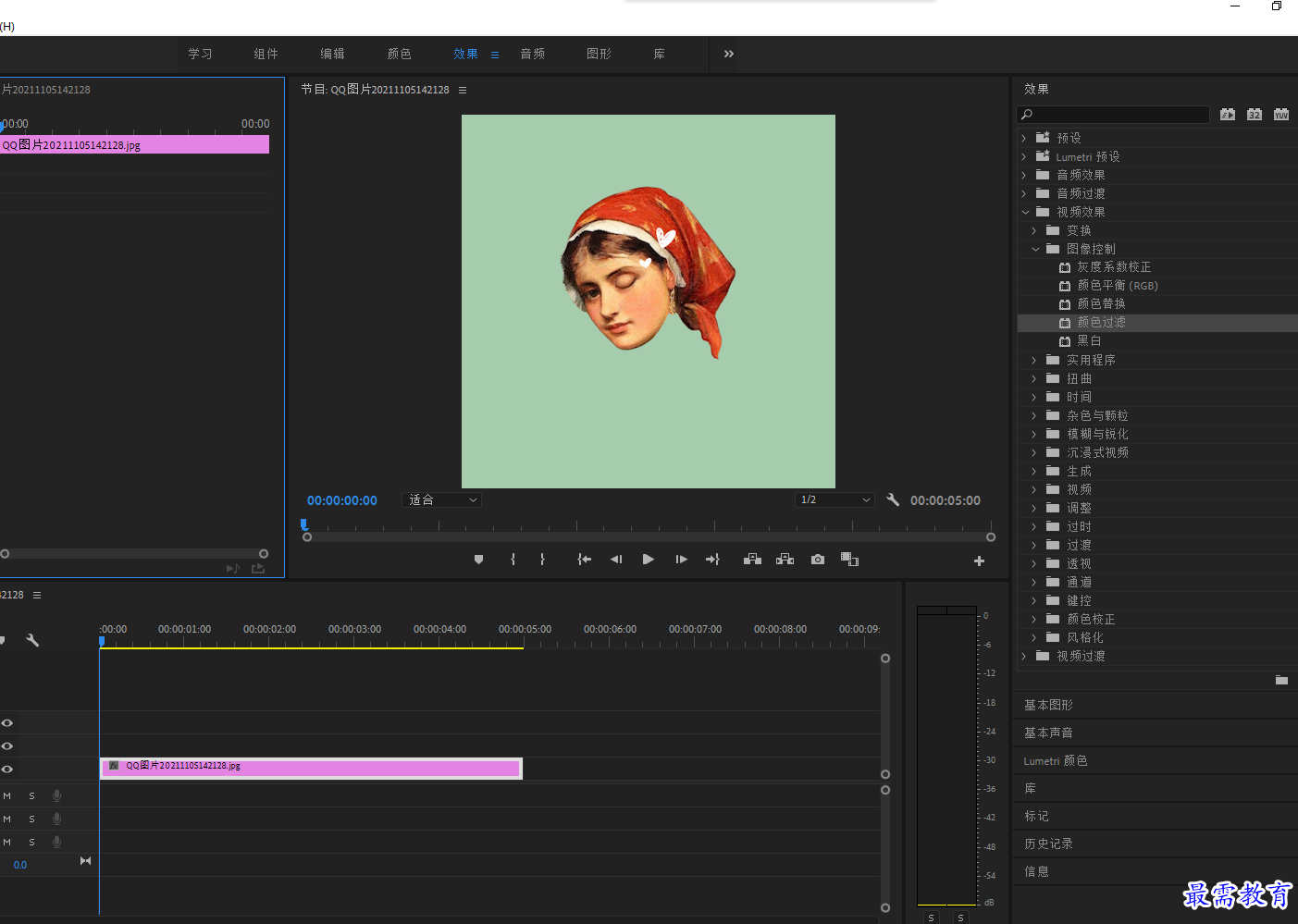Switch to 组件 workspace

click(266, 54)
